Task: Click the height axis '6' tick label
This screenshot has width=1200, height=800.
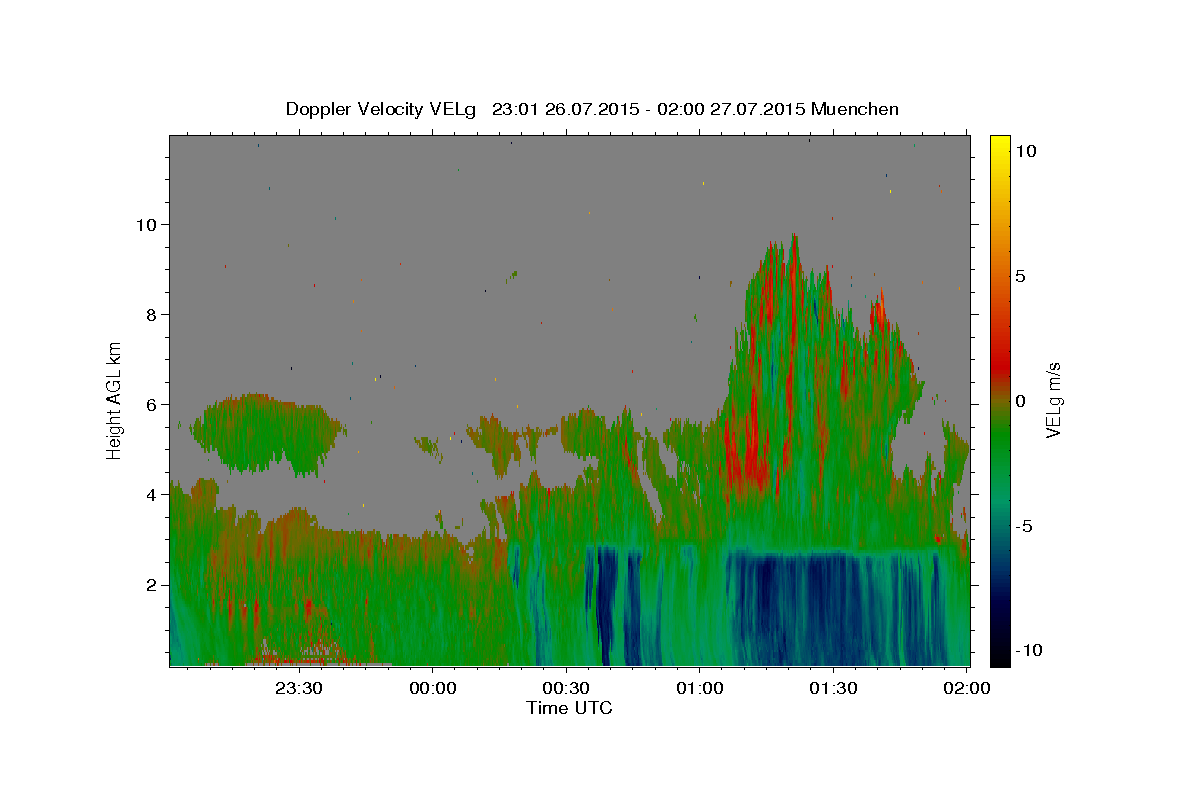Action: (150, 404)
